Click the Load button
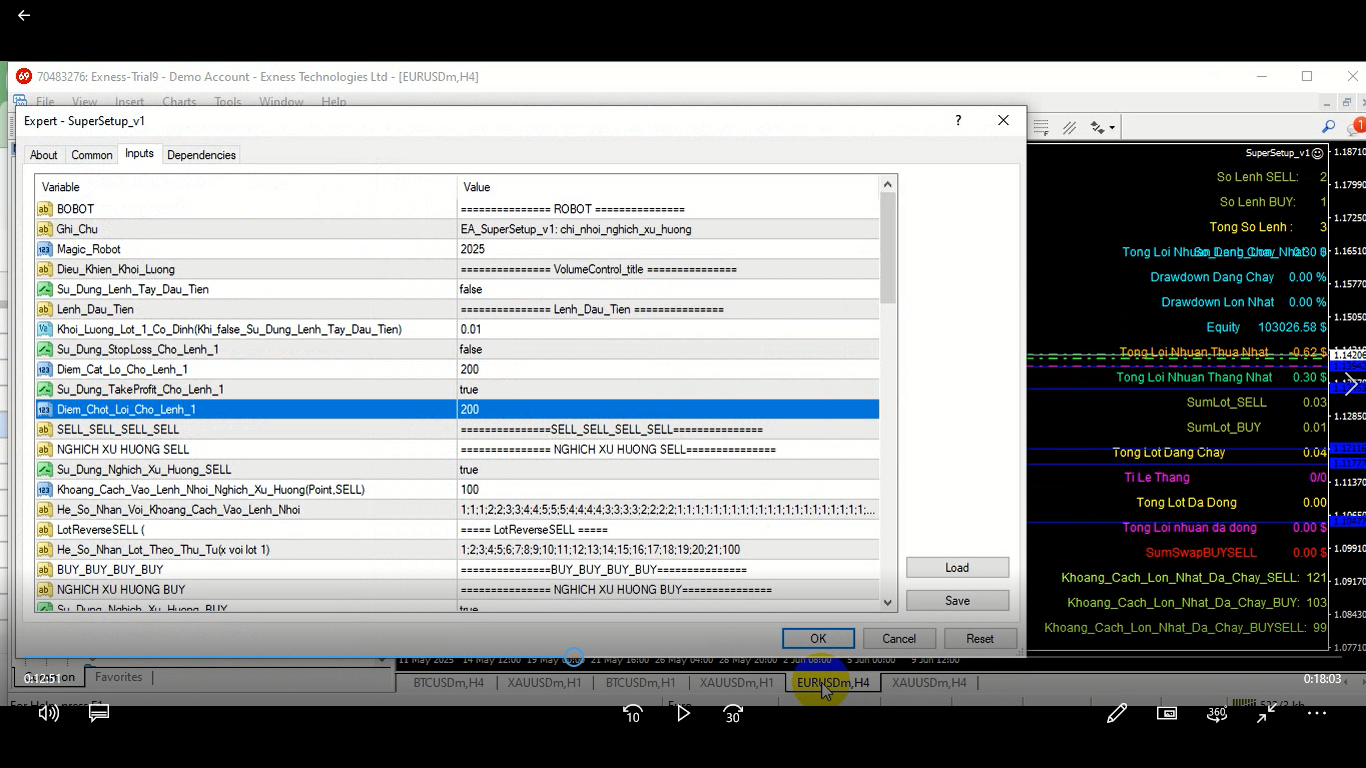Image resolution: width=1366 pixels, height=768 pixels. coord(957,567)
